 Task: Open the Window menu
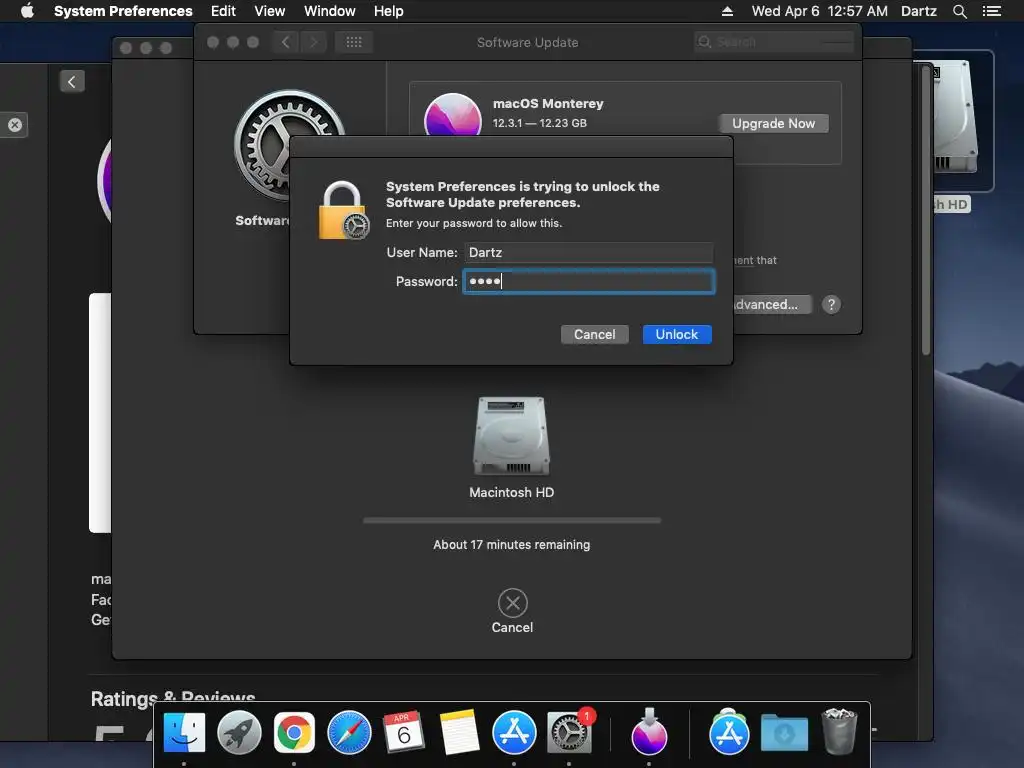pos(329,11)
